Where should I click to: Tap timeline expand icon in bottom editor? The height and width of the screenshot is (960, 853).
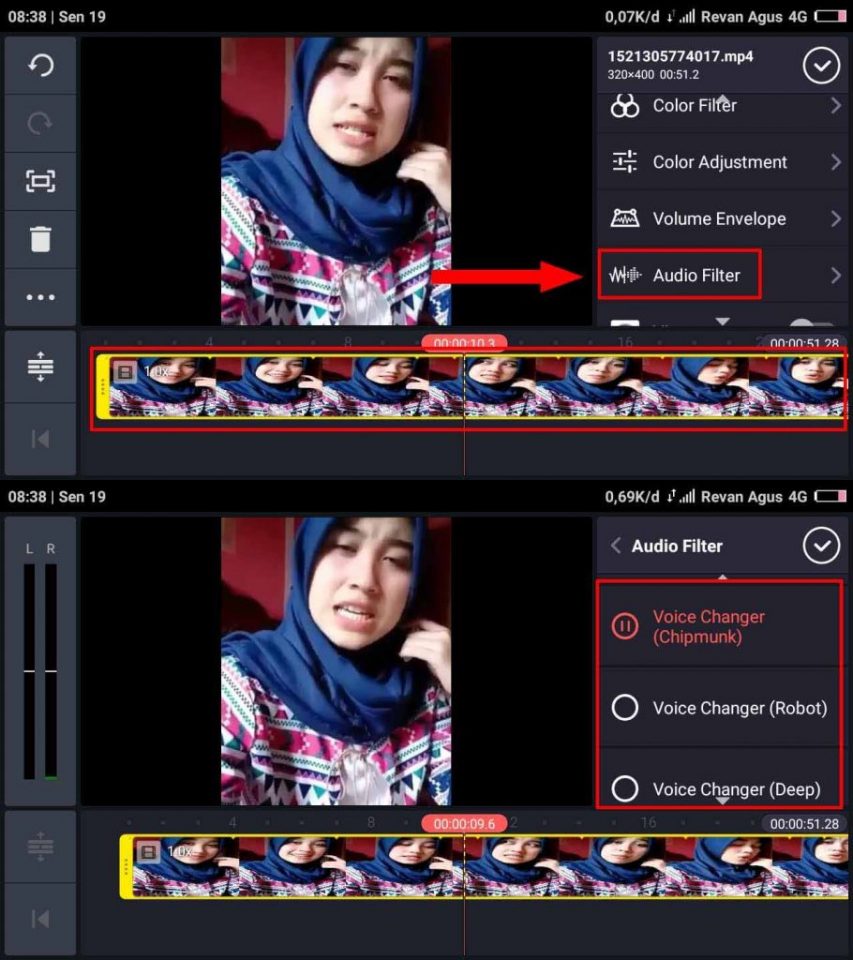40,847
